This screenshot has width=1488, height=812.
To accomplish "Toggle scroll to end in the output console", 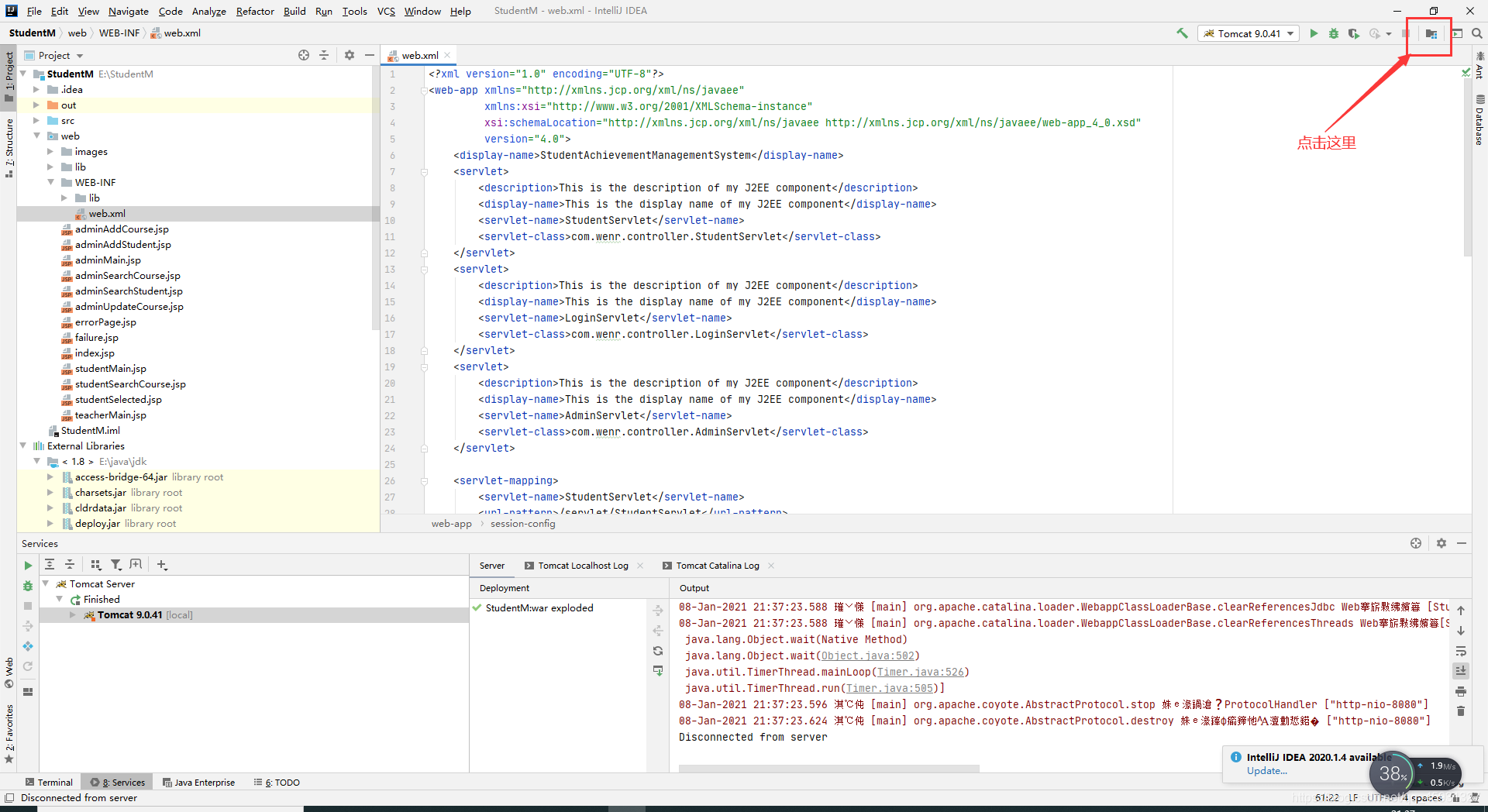I will click(x=1461, y=671).
